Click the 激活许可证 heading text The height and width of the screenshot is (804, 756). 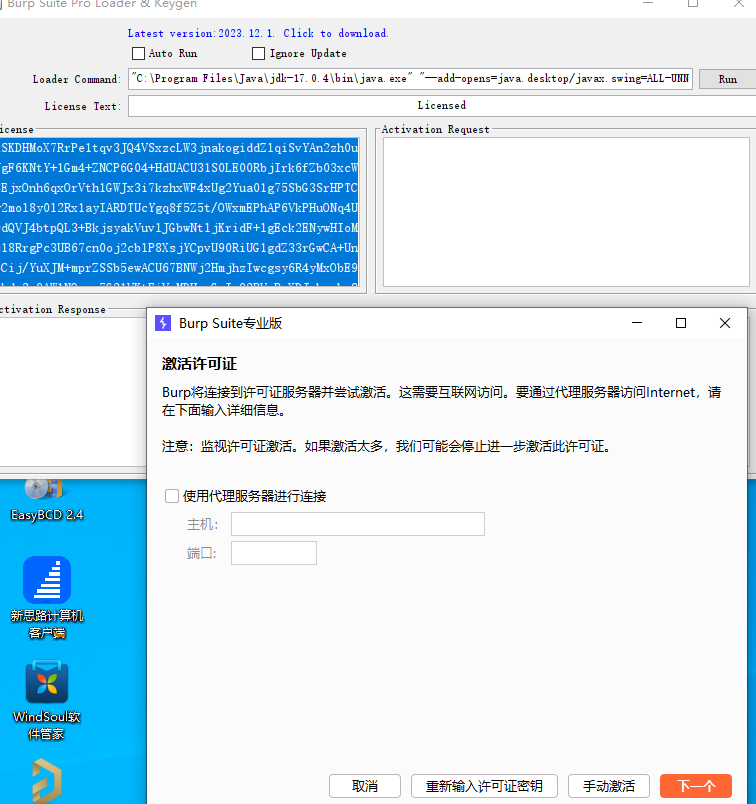click(x=200, y=364)
